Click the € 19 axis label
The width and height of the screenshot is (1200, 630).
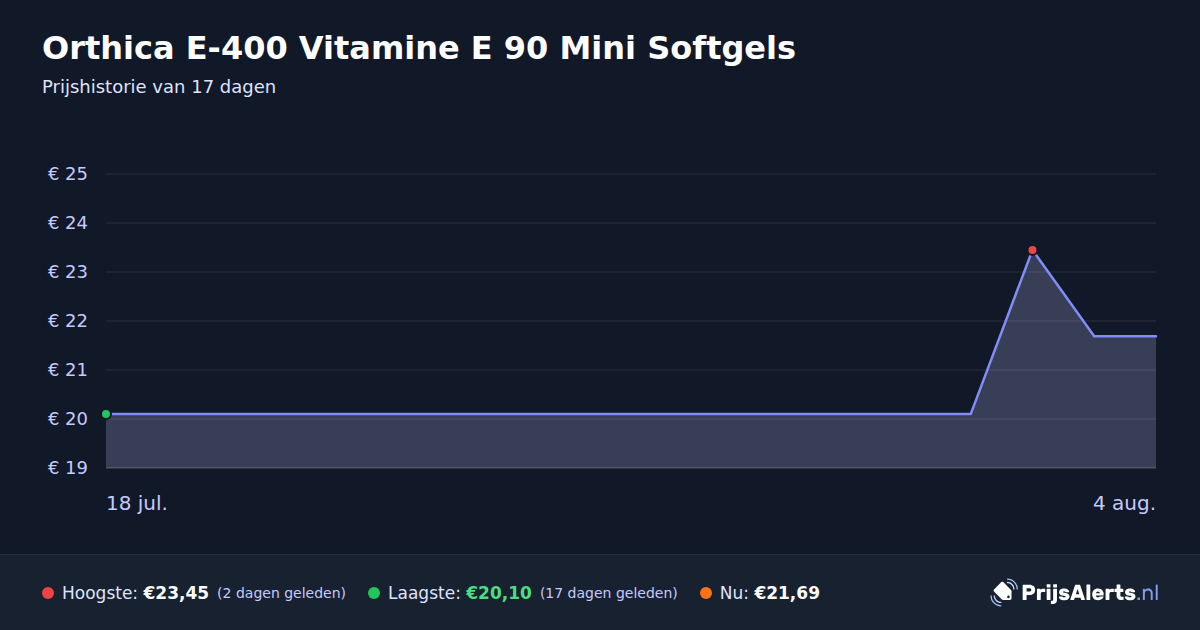tap(68, 468)
